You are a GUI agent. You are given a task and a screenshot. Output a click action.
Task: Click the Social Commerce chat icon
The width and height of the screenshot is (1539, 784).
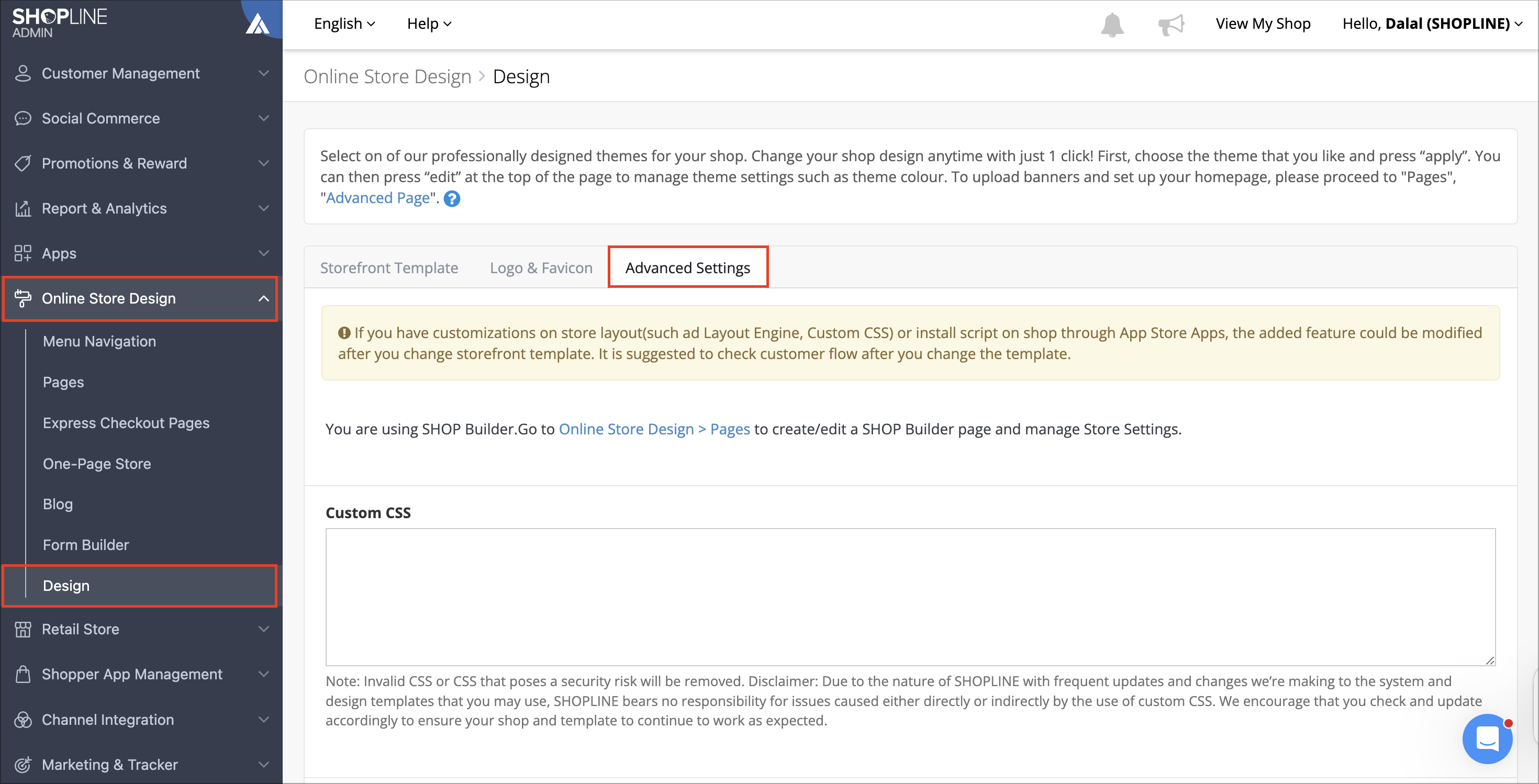pos(23,118)
